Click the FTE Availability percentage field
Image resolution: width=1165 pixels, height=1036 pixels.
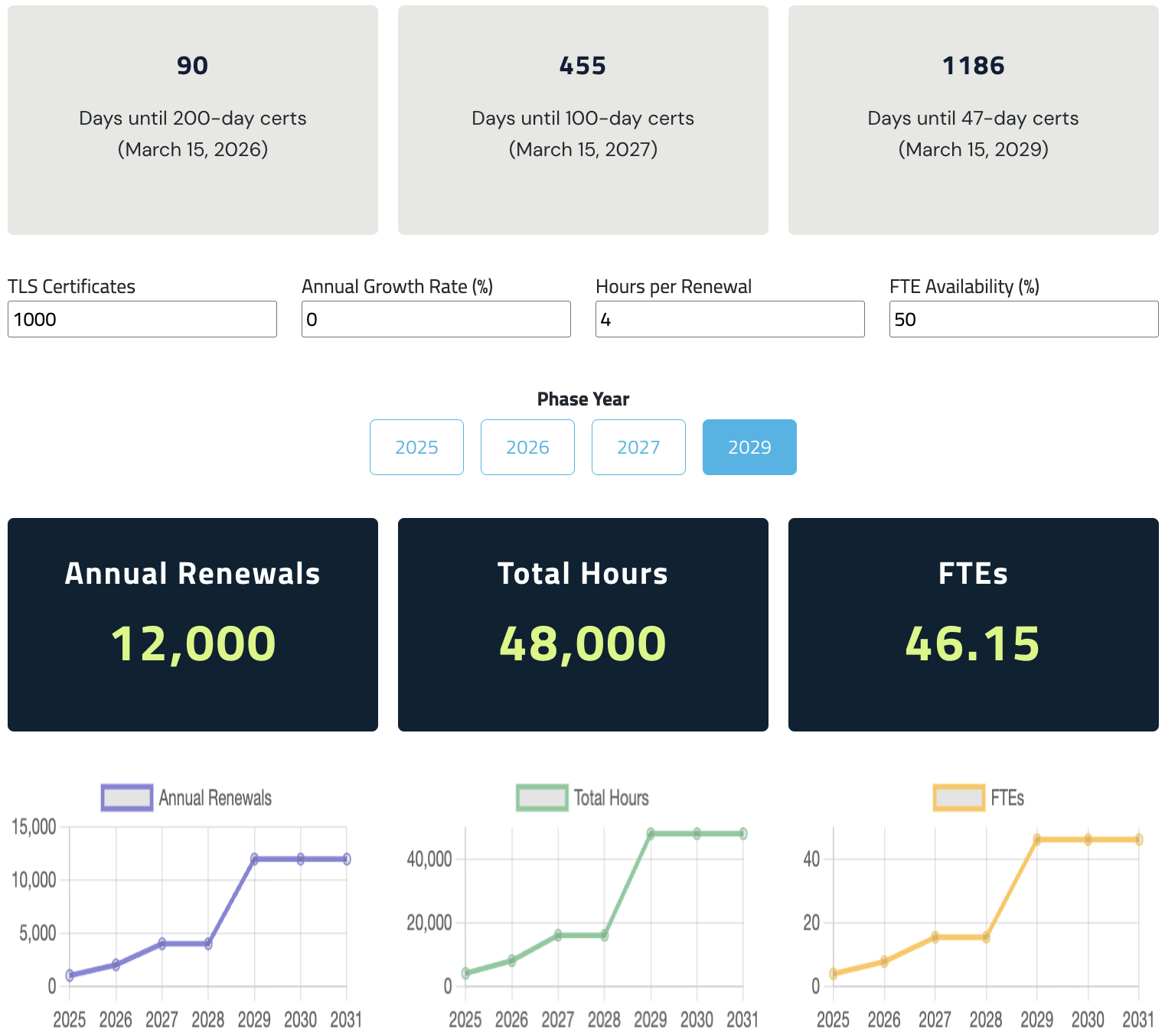pos(1023,319)
